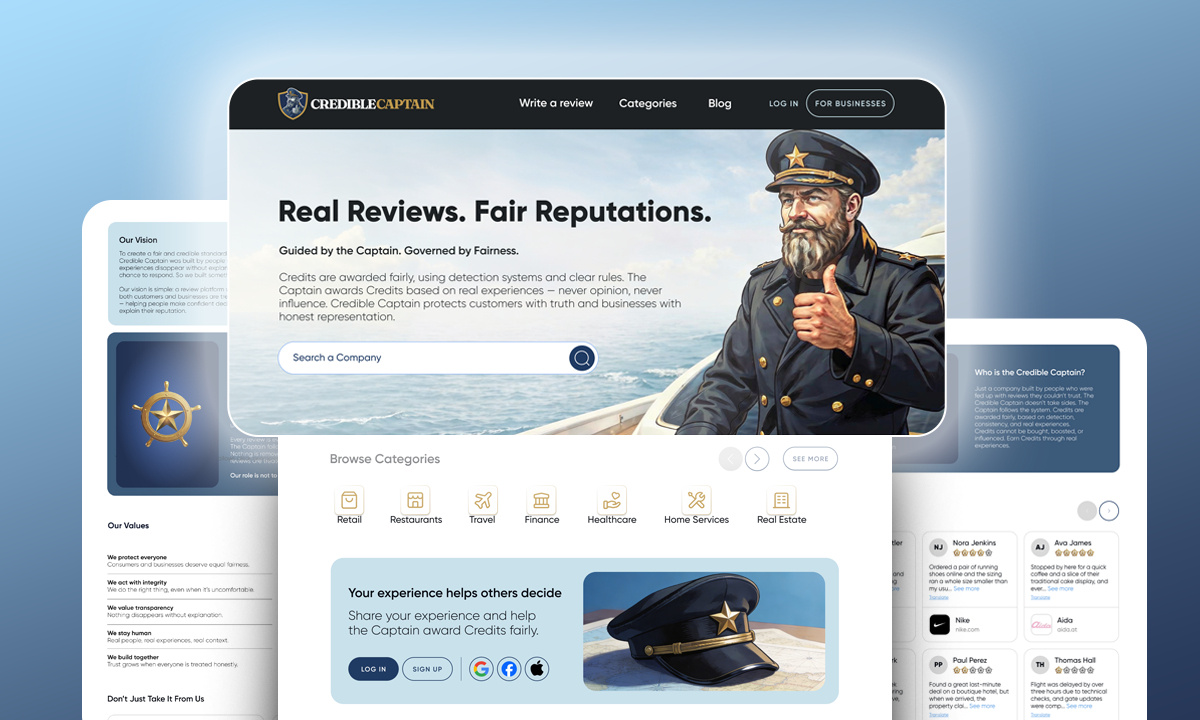The width and height of the screenshot is (1200, 720).
Task: Click Real Reviews. Fair Reputations. headline
Action: click(x=495, y=211)
